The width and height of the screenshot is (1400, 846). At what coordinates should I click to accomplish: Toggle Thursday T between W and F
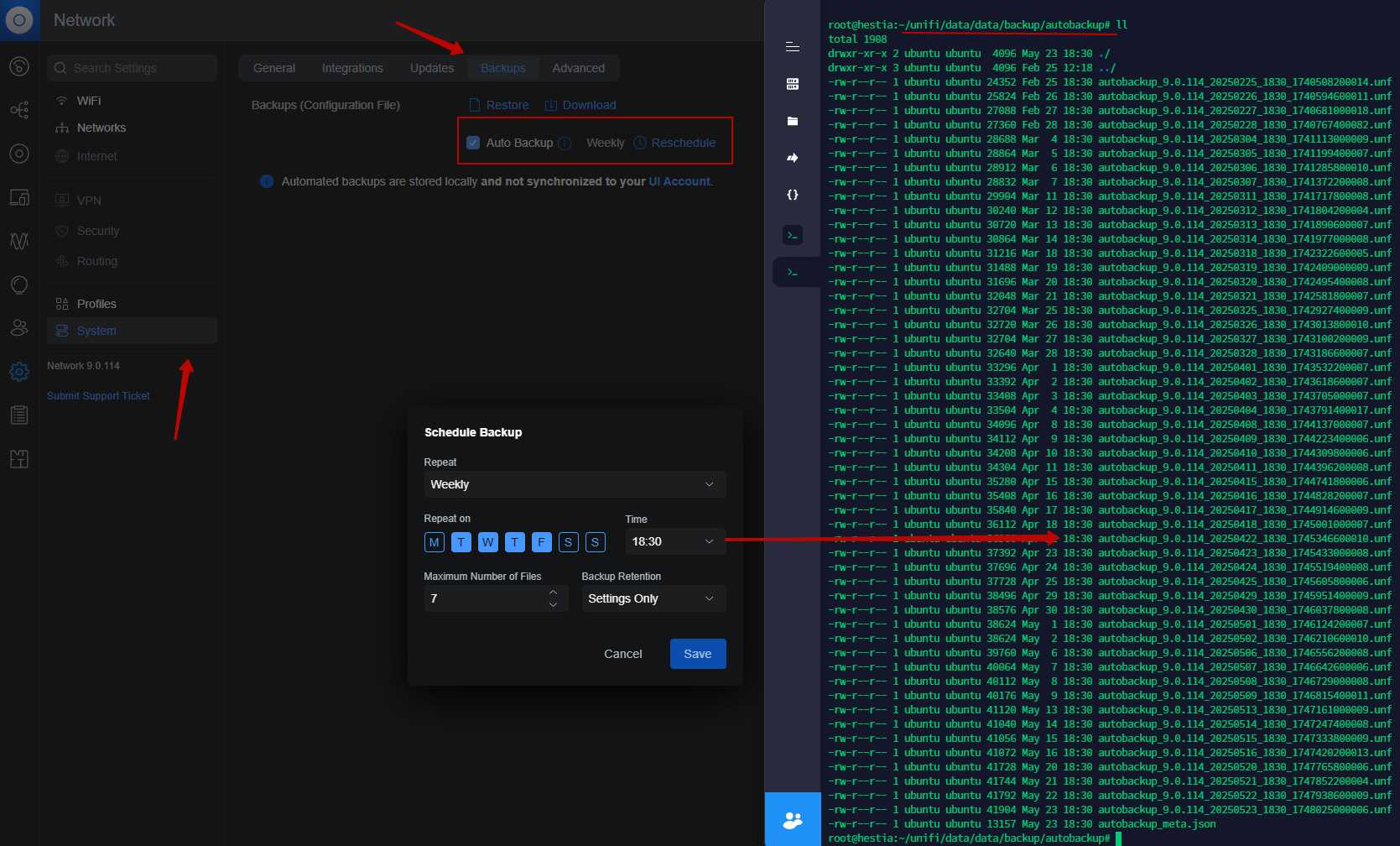[x=515, y=542]
